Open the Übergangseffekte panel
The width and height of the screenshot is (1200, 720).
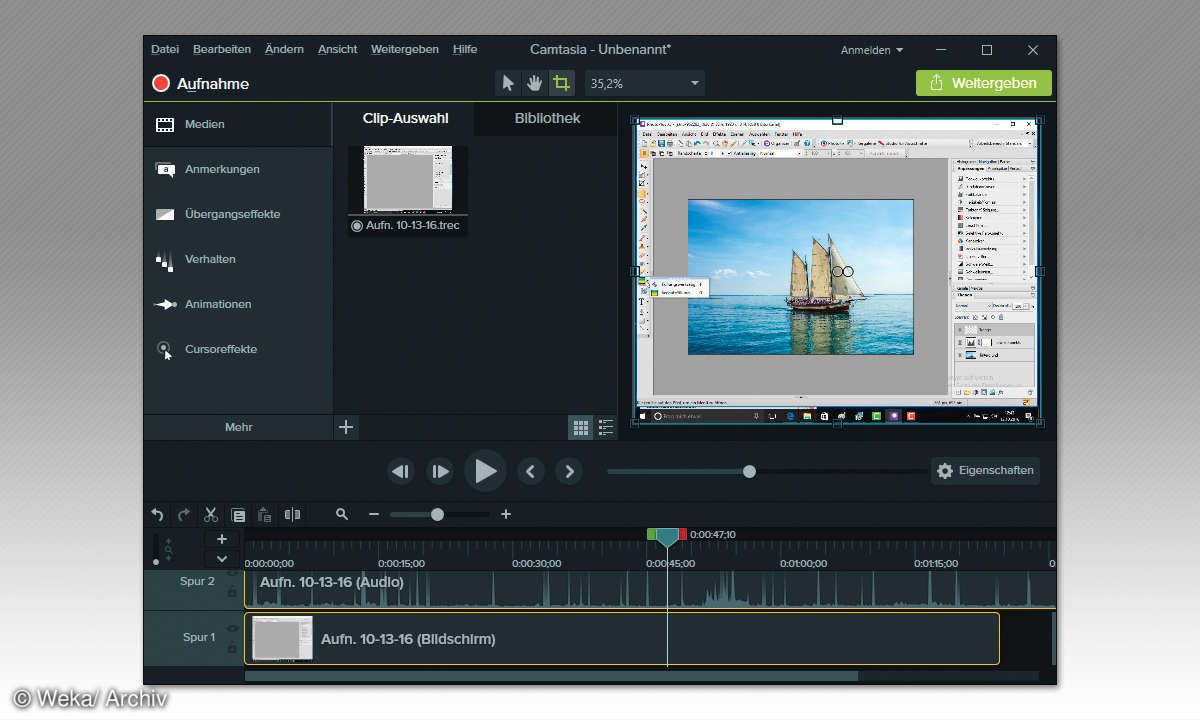[238, 215]
